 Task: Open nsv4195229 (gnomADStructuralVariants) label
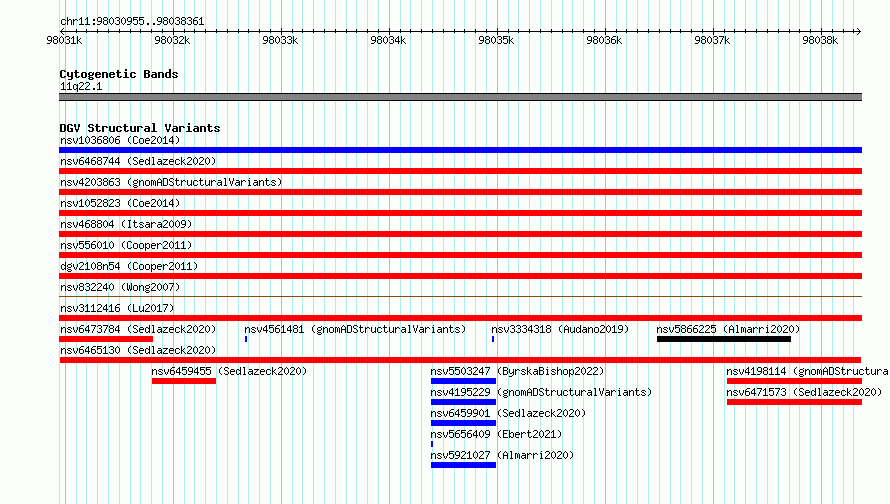pyautogui.click(x=541, y=392)
